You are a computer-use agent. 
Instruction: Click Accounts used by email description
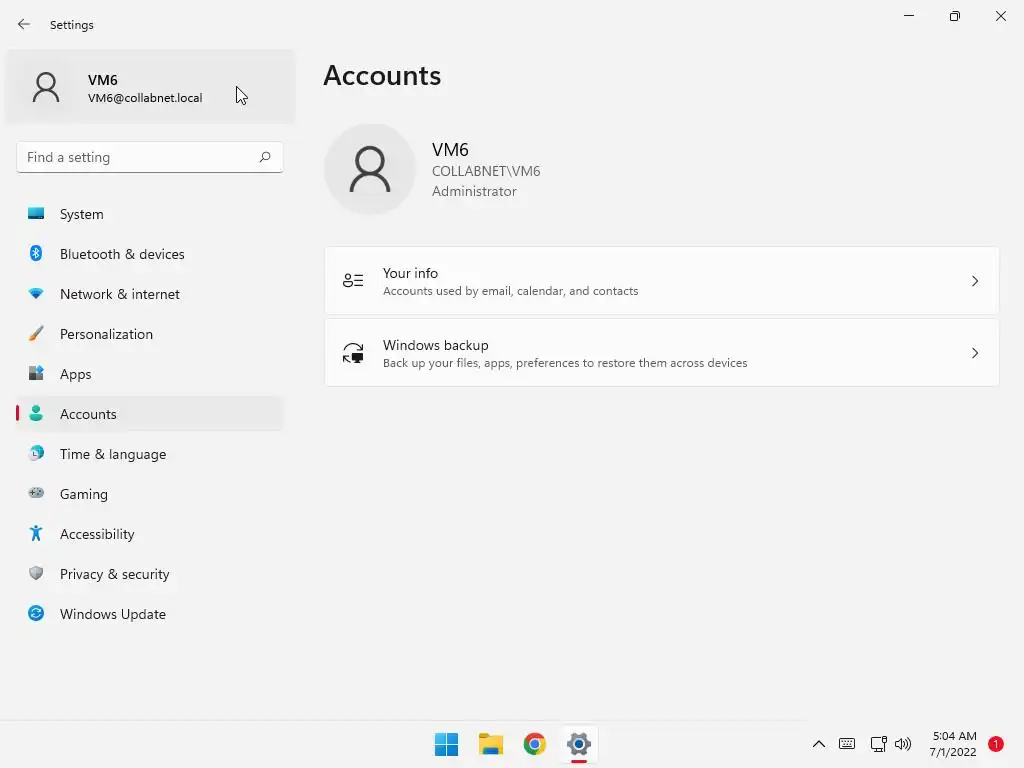coord(510,291)
